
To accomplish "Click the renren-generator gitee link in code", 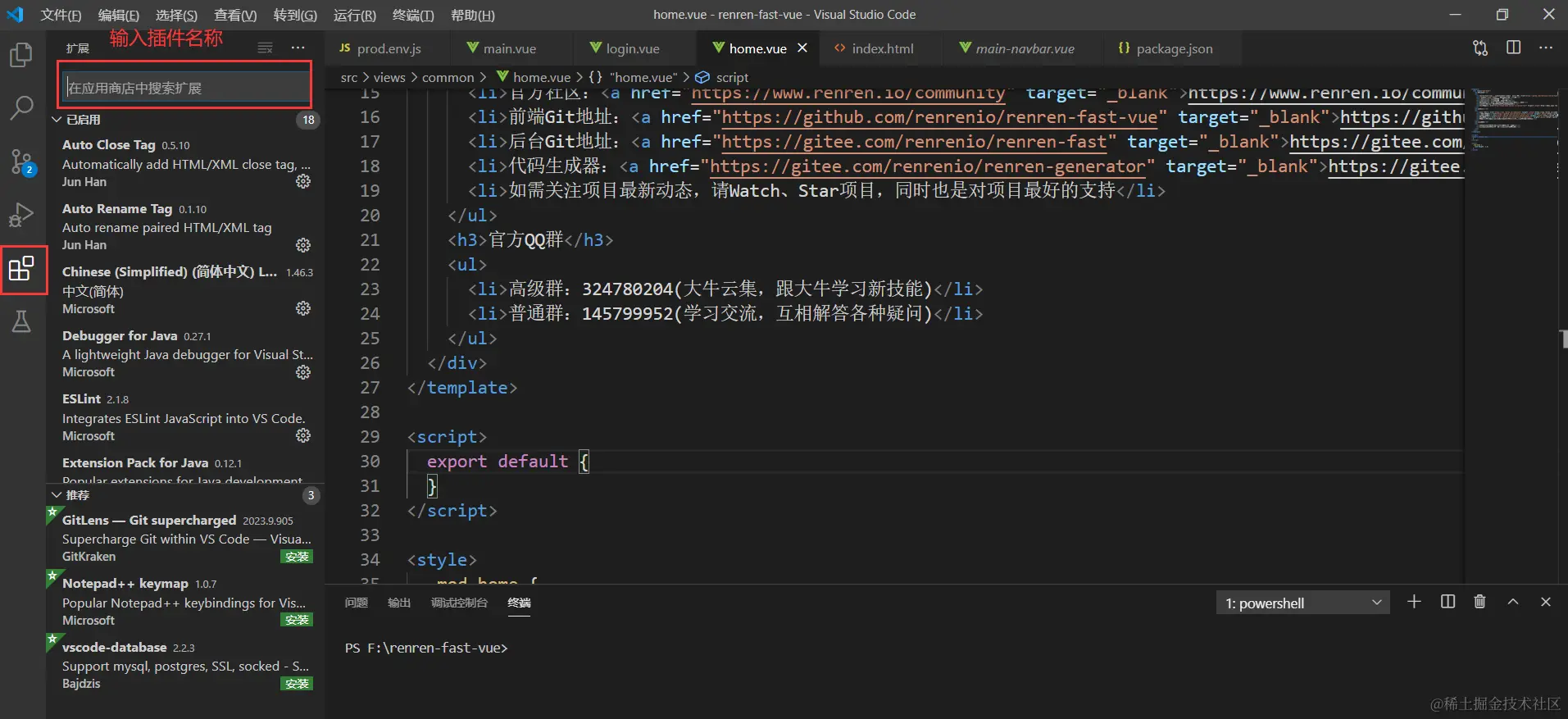I will coord(927,166).
